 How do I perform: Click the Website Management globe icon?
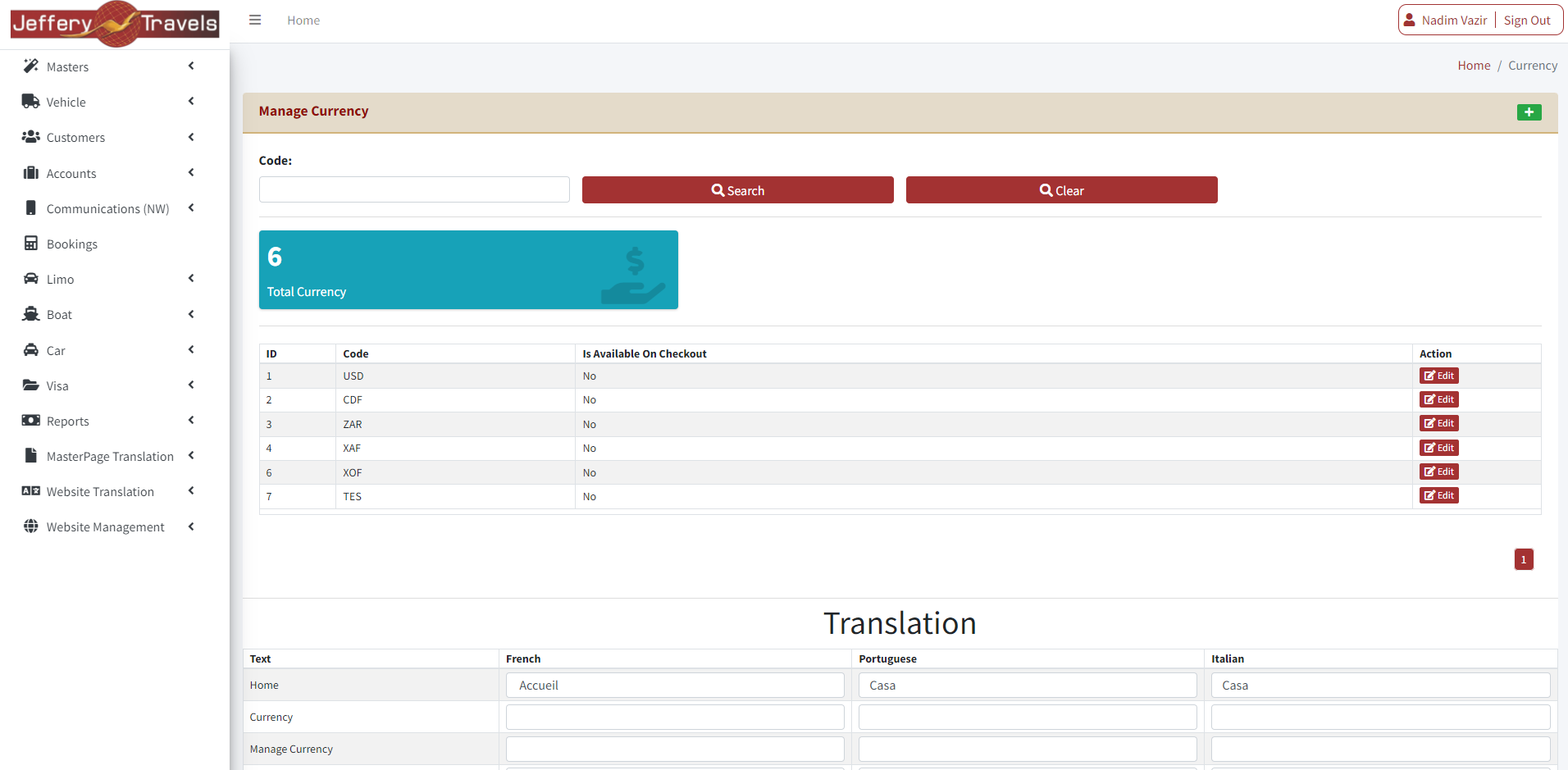[x=31, y=526]
